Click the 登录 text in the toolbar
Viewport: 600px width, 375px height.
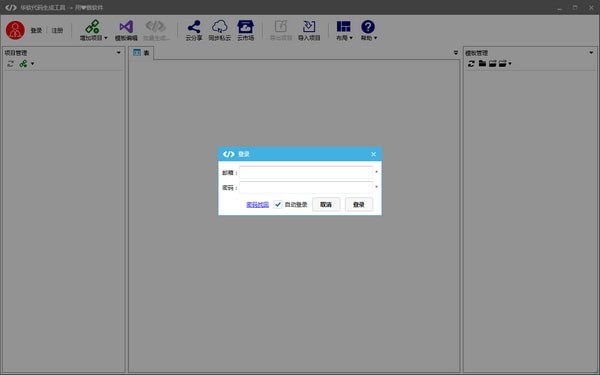[36, 31]
